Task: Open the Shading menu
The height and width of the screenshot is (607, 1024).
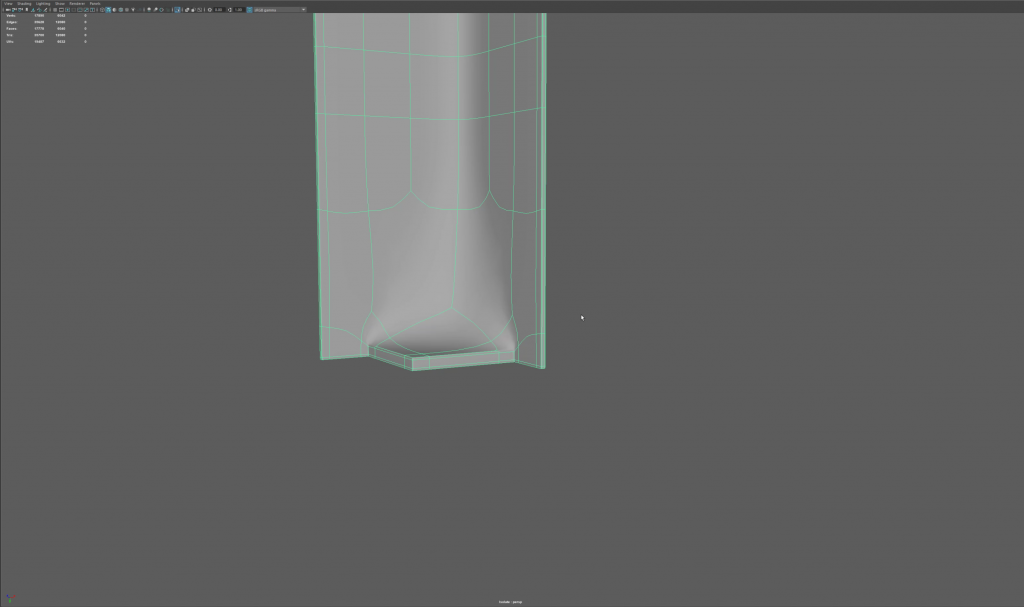Action: [x=24, y=3]
